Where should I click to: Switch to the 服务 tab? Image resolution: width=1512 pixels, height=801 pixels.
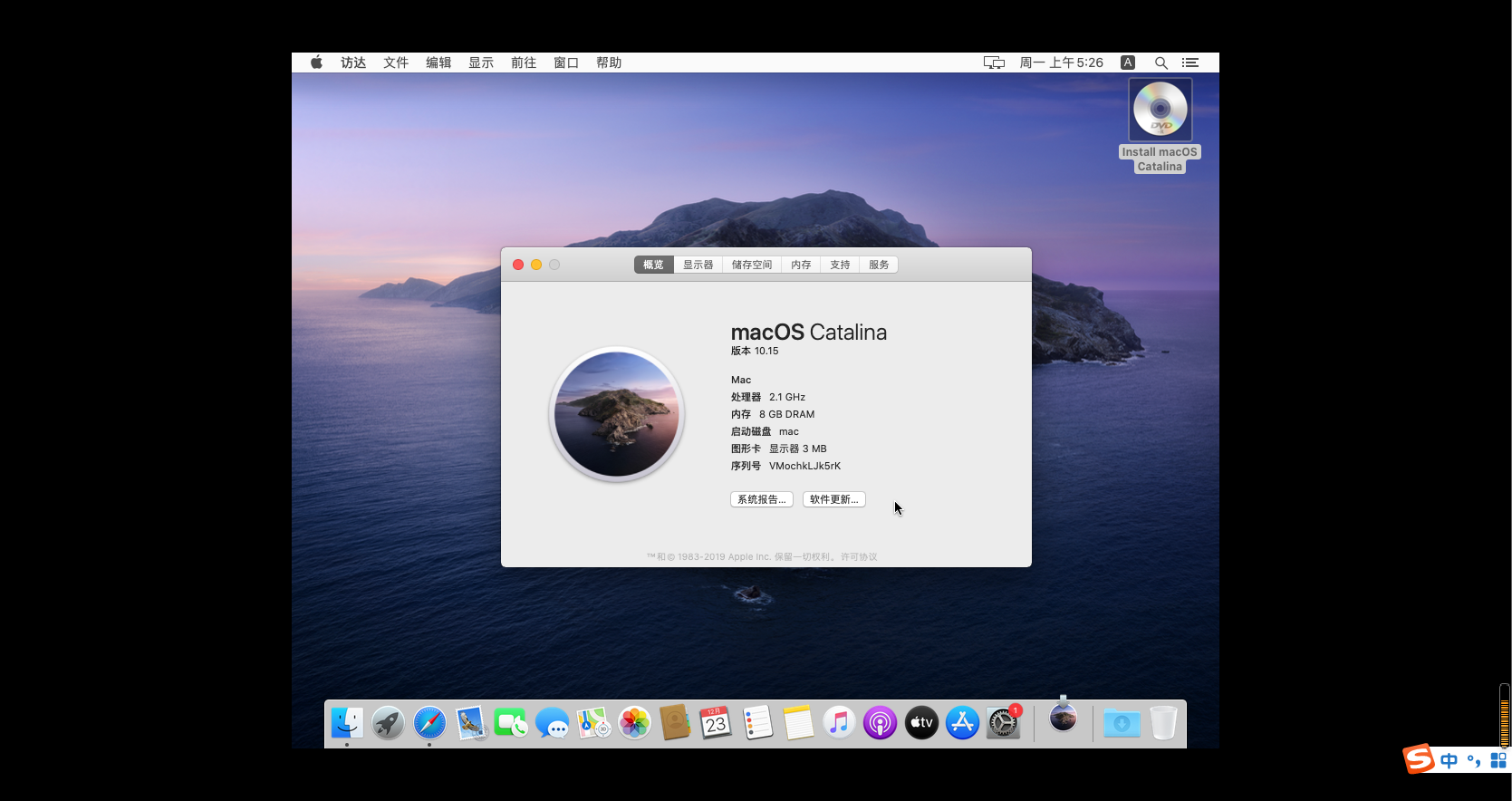coord(879,265)
